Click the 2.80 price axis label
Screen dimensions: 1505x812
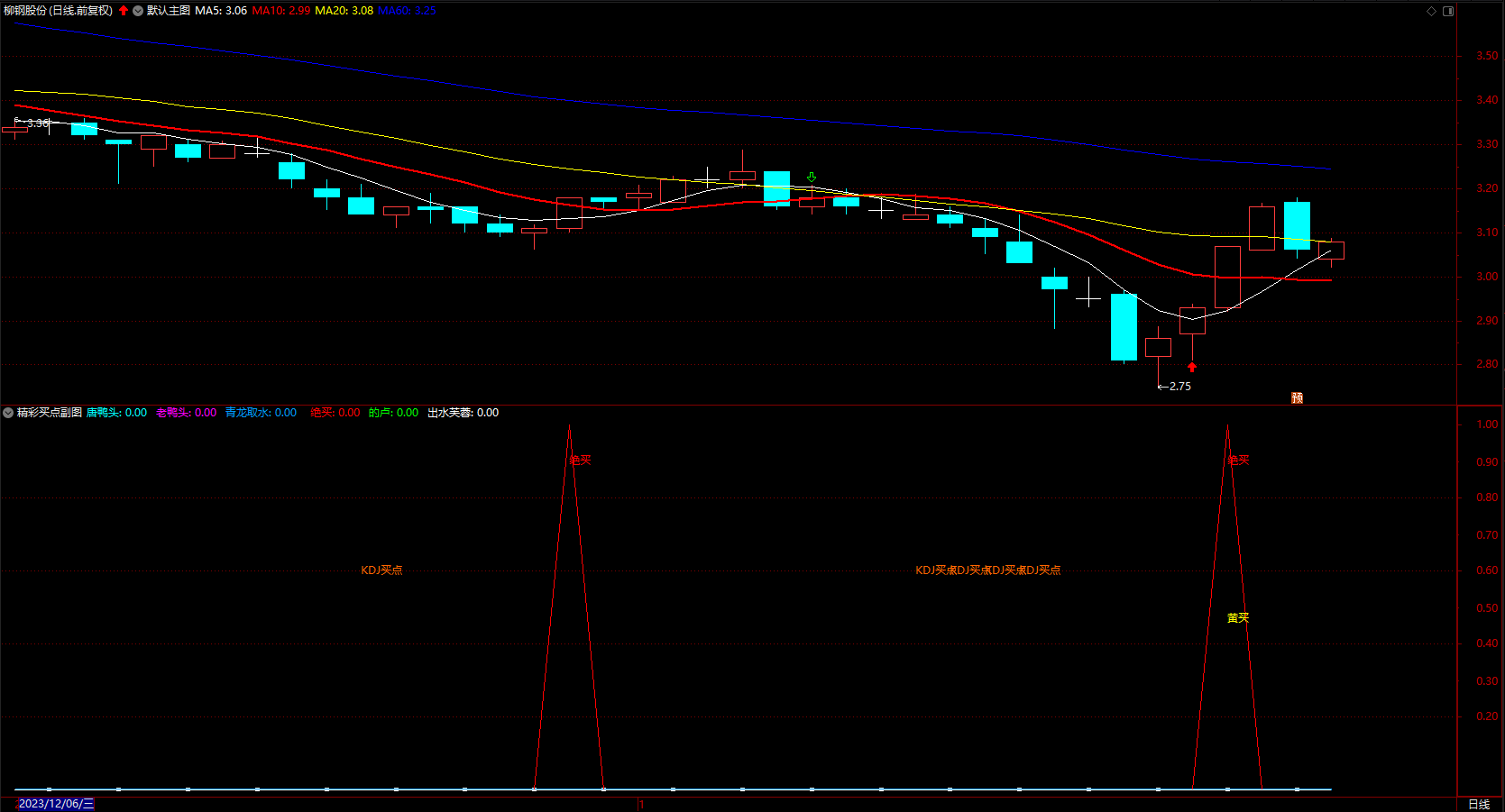pos(1487,364)
